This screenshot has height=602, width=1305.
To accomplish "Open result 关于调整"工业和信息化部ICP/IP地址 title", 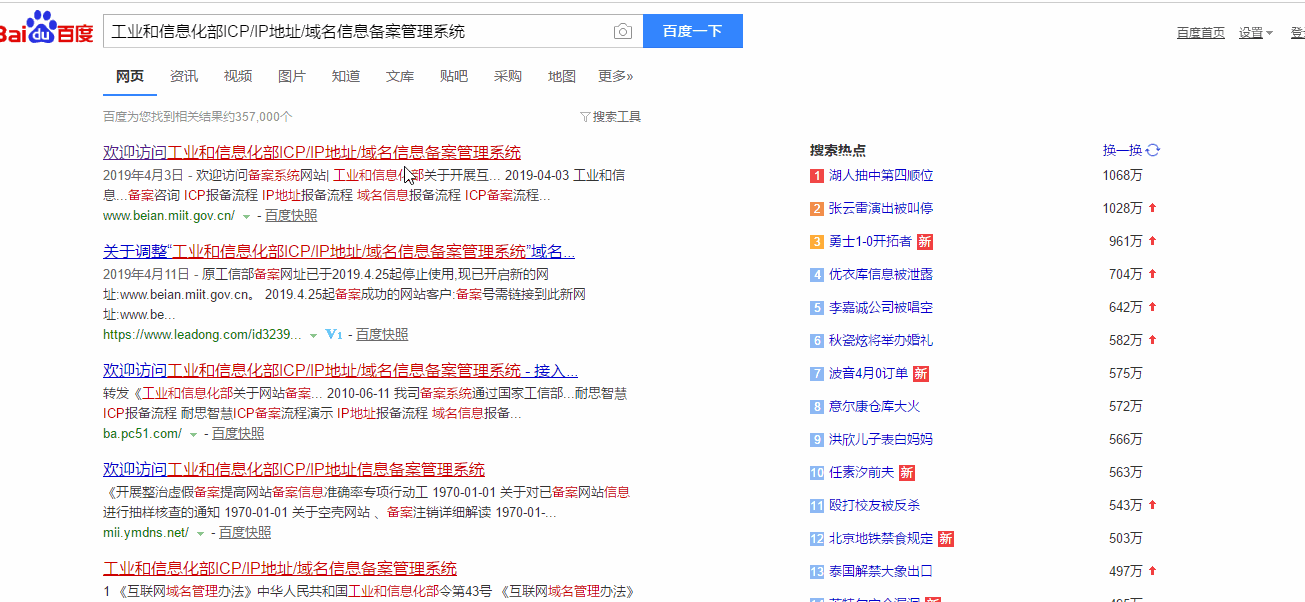I will pyautogui.click(x=339, y=251).
